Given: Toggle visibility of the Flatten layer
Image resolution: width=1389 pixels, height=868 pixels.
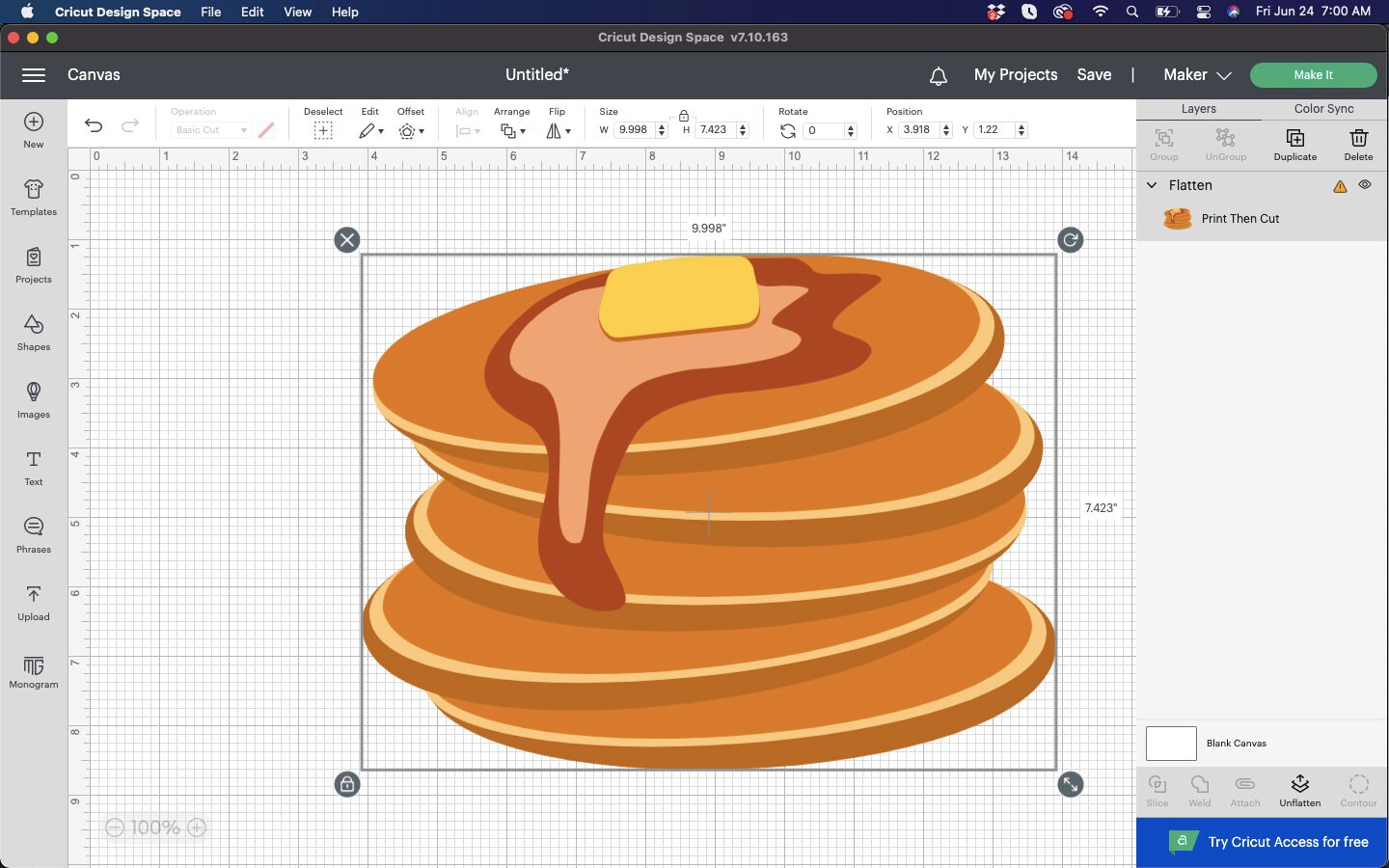Looking at the screenshot, I should click(1366, 185).
